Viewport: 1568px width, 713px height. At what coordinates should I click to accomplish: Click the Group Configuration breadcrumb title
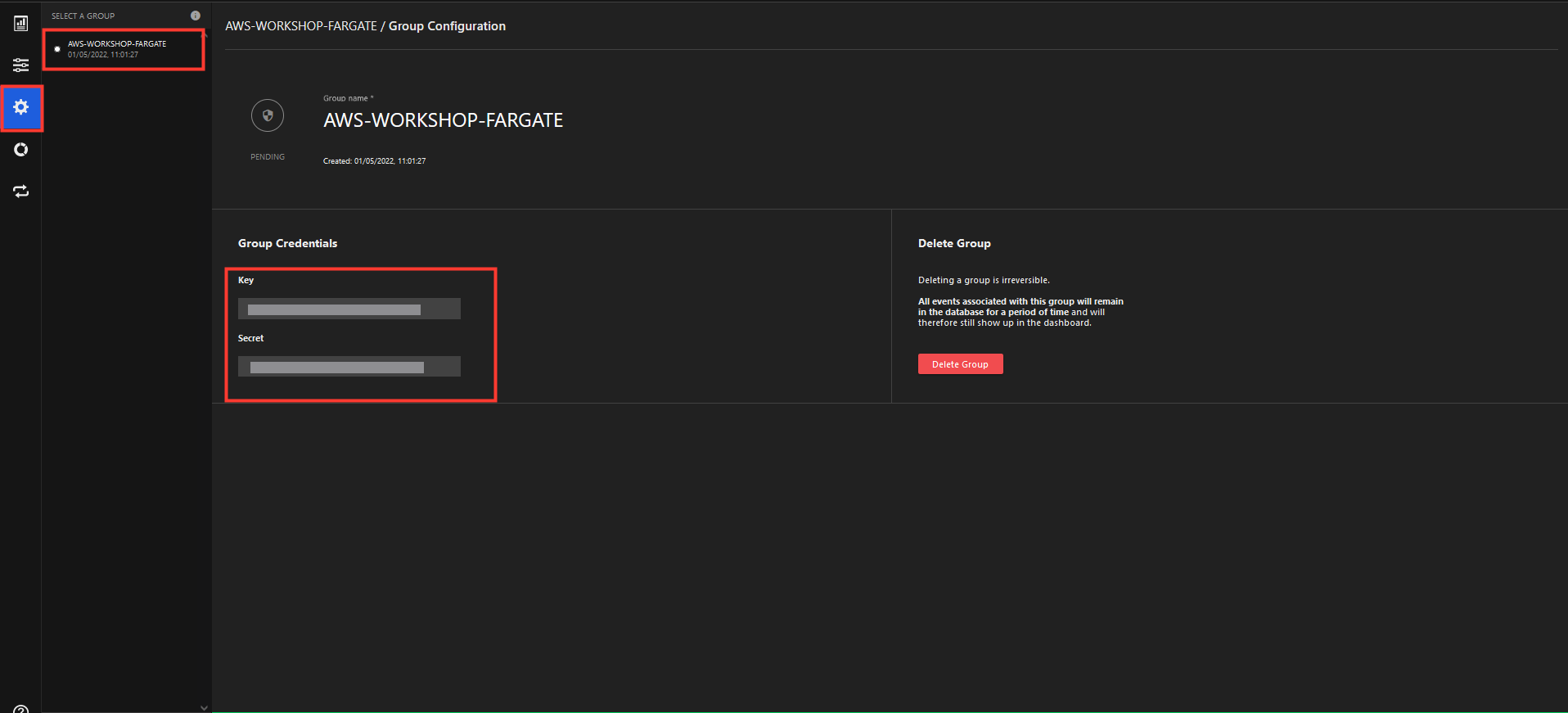[x=447, y=26]
